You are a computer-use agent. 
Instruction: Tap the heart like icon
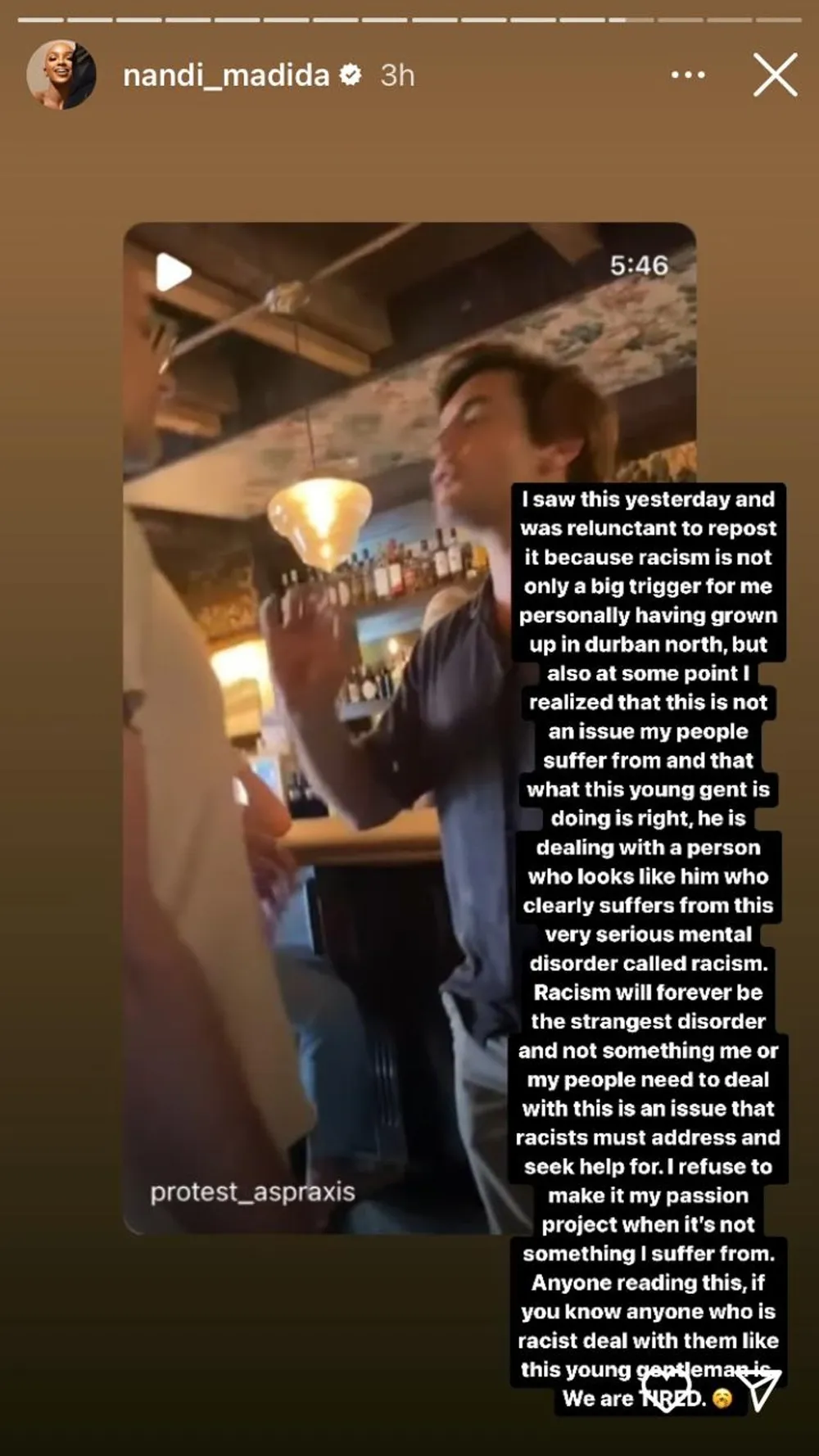point(666,1390)
